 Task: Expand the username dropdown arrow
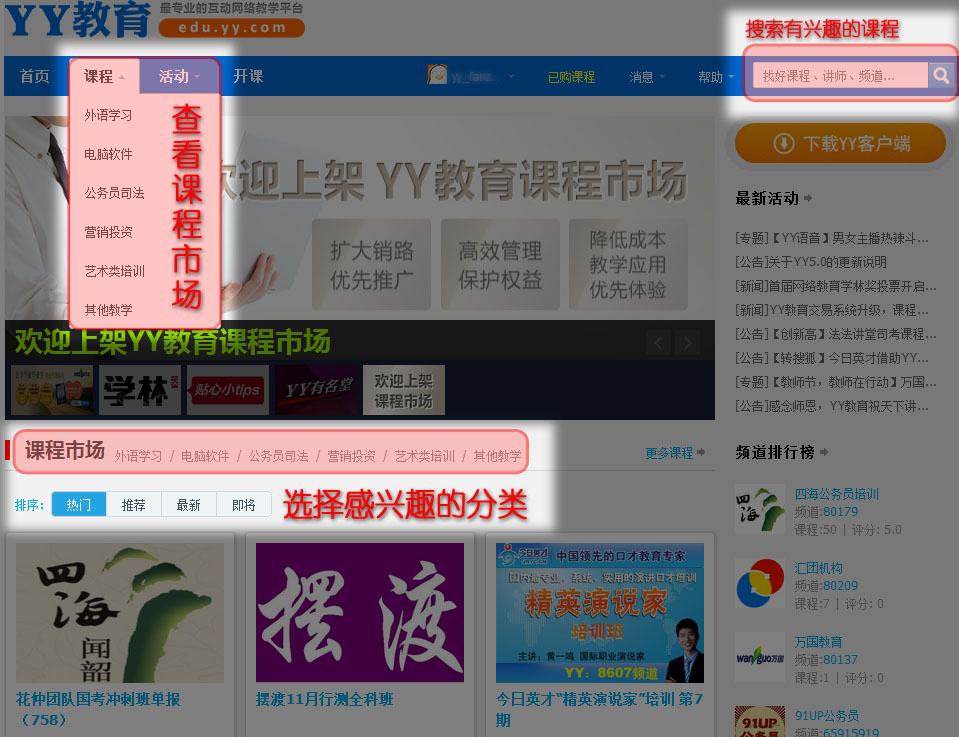click(x=511, y=77)
